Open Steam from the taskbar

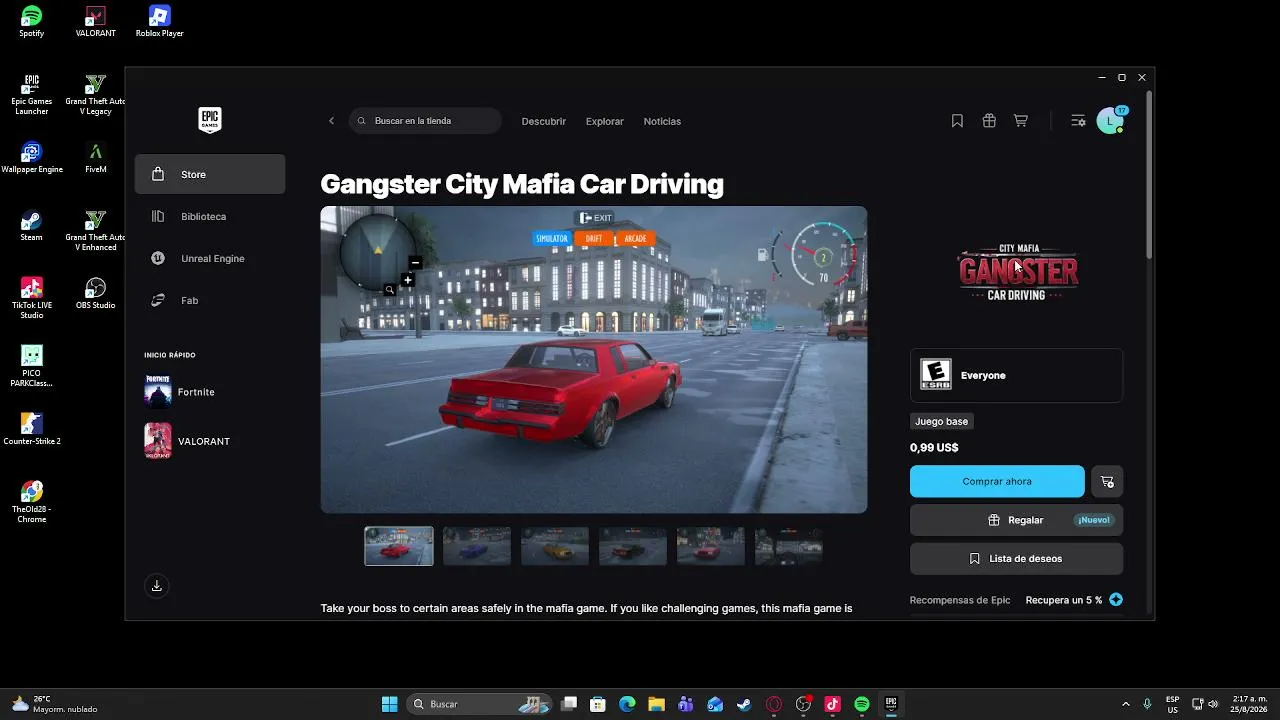pos(744,704)
